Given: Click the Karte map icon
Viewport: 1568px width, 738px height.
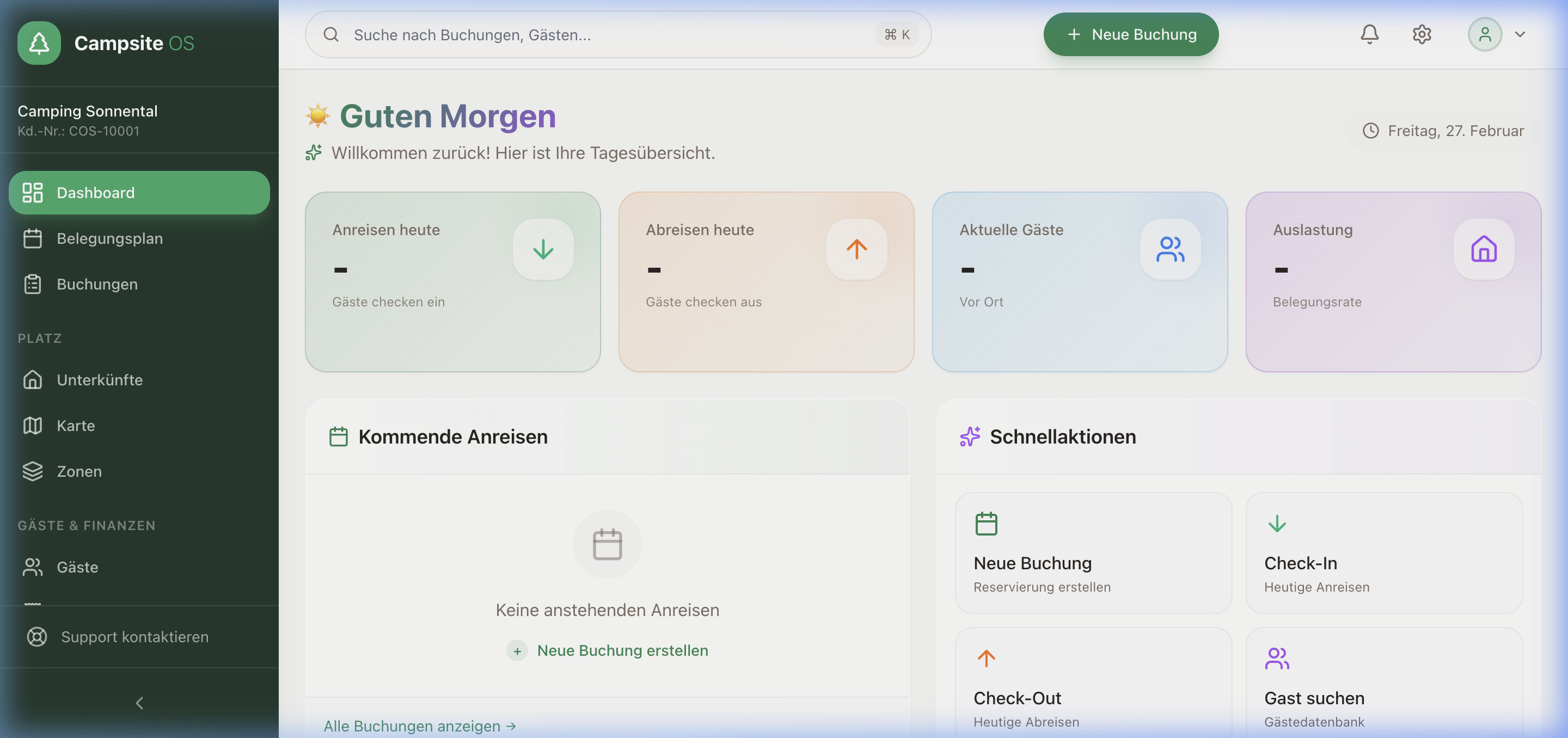Looking at the screenshot, I should click(x=32, y=425).
